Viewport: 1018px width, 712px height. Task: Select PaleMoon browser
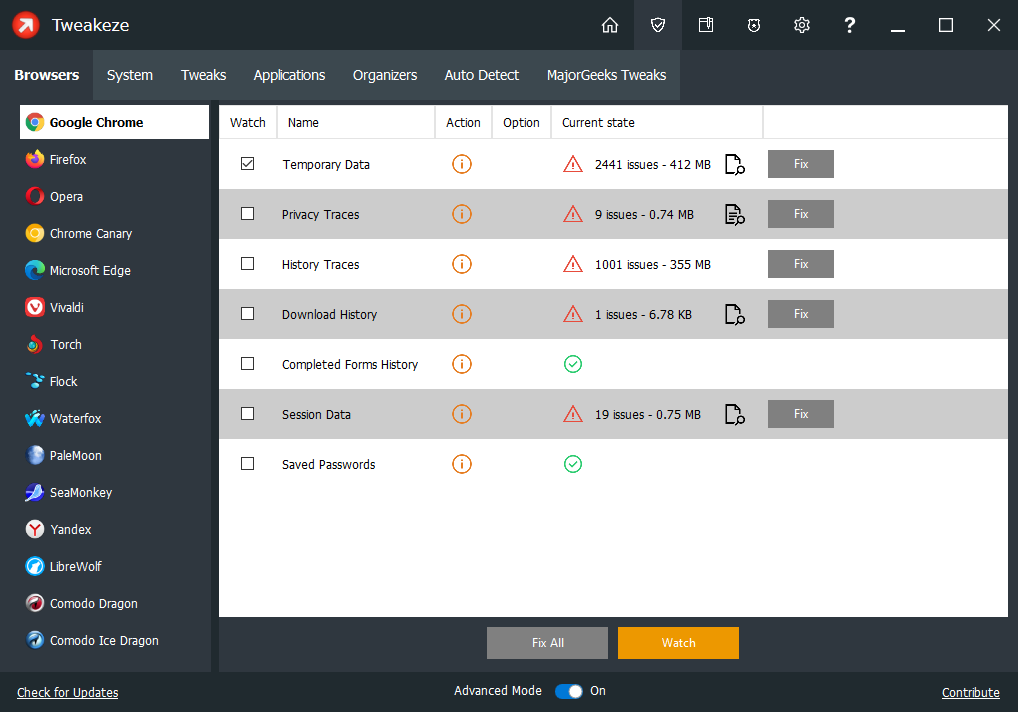114,456
